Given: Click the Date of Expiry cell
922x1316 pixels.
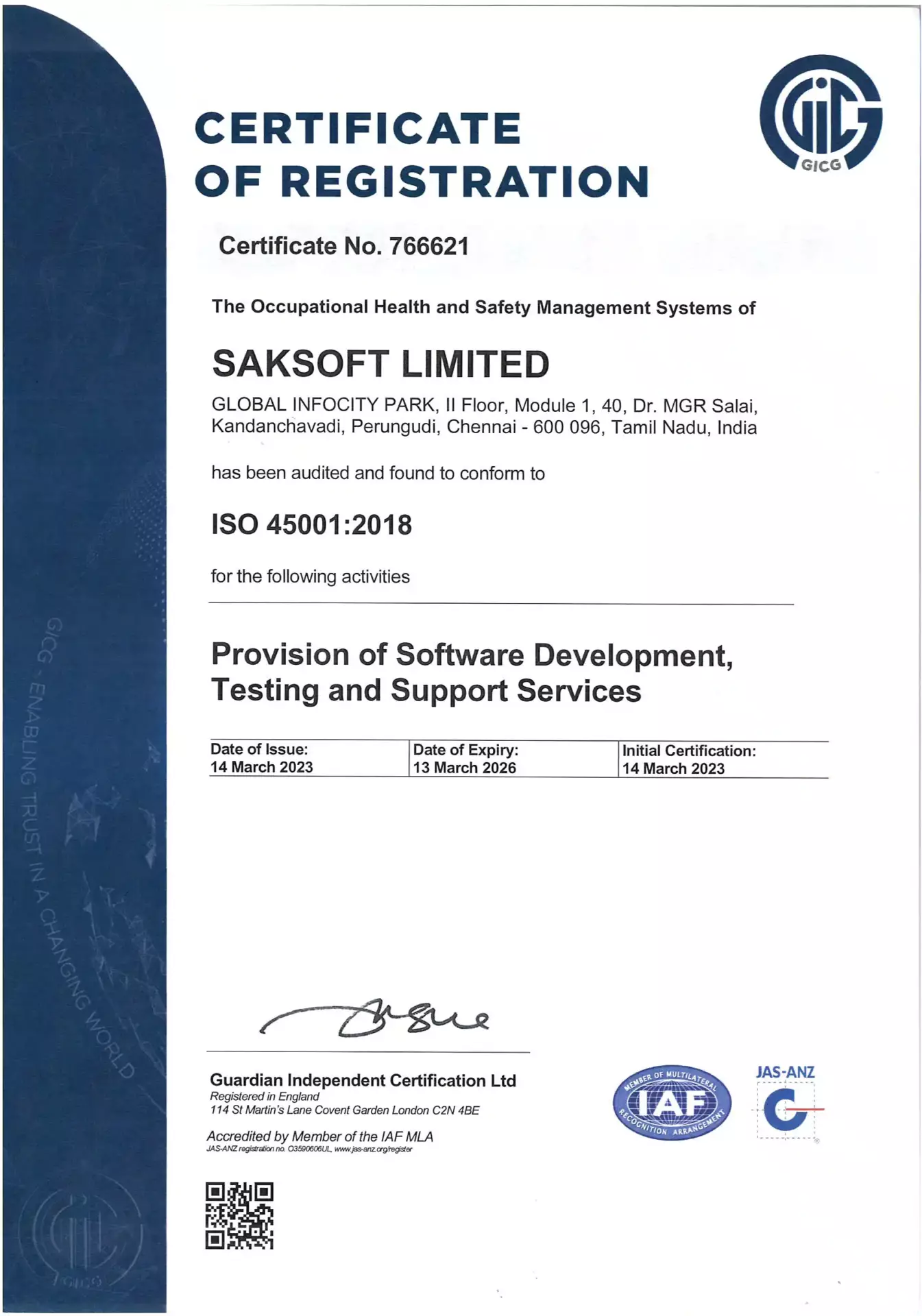Looking at the screenshot, I should (x=464, y=759).
